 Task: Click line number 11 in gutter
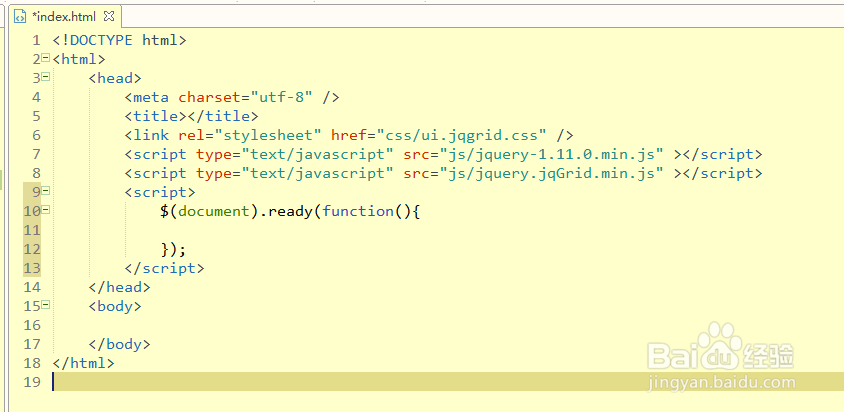point(32,231)
